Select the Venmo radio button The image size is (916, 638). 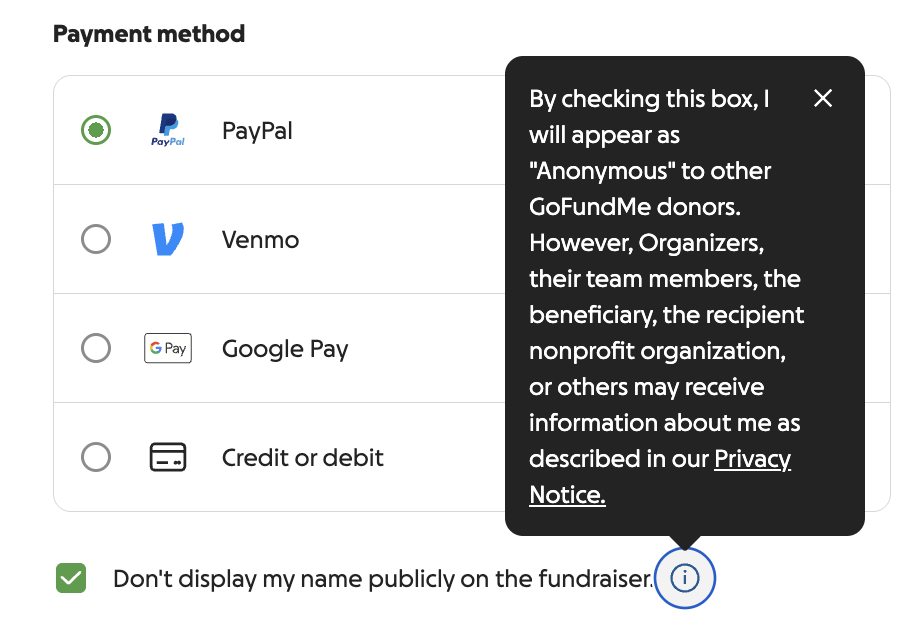click(x=96, y=239)
